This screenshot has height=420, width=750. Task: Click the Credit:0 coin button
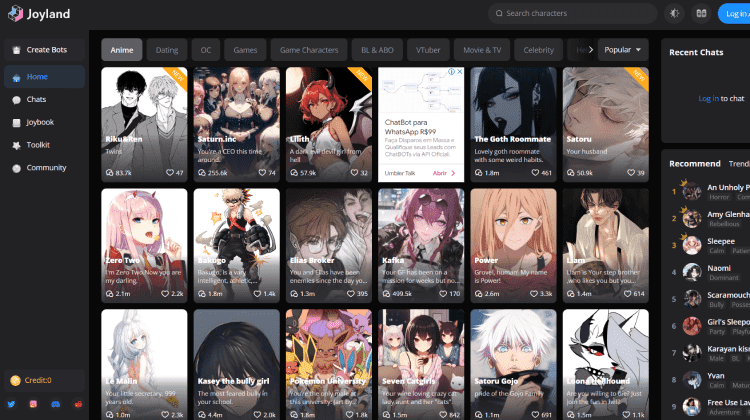[44, 380]
